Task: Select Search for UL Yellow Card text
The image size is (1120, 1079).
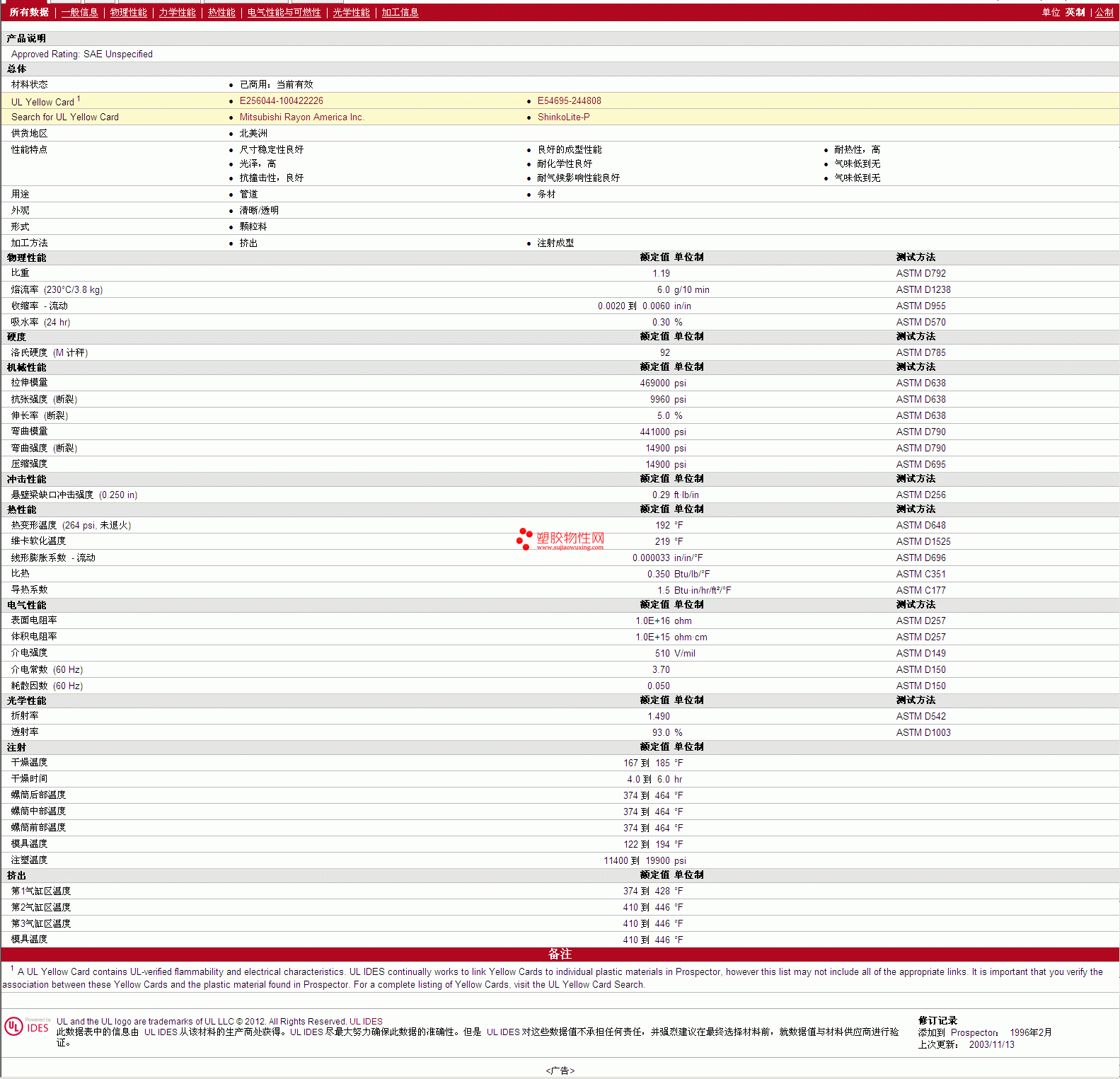Action: click(x=65, y=117)
